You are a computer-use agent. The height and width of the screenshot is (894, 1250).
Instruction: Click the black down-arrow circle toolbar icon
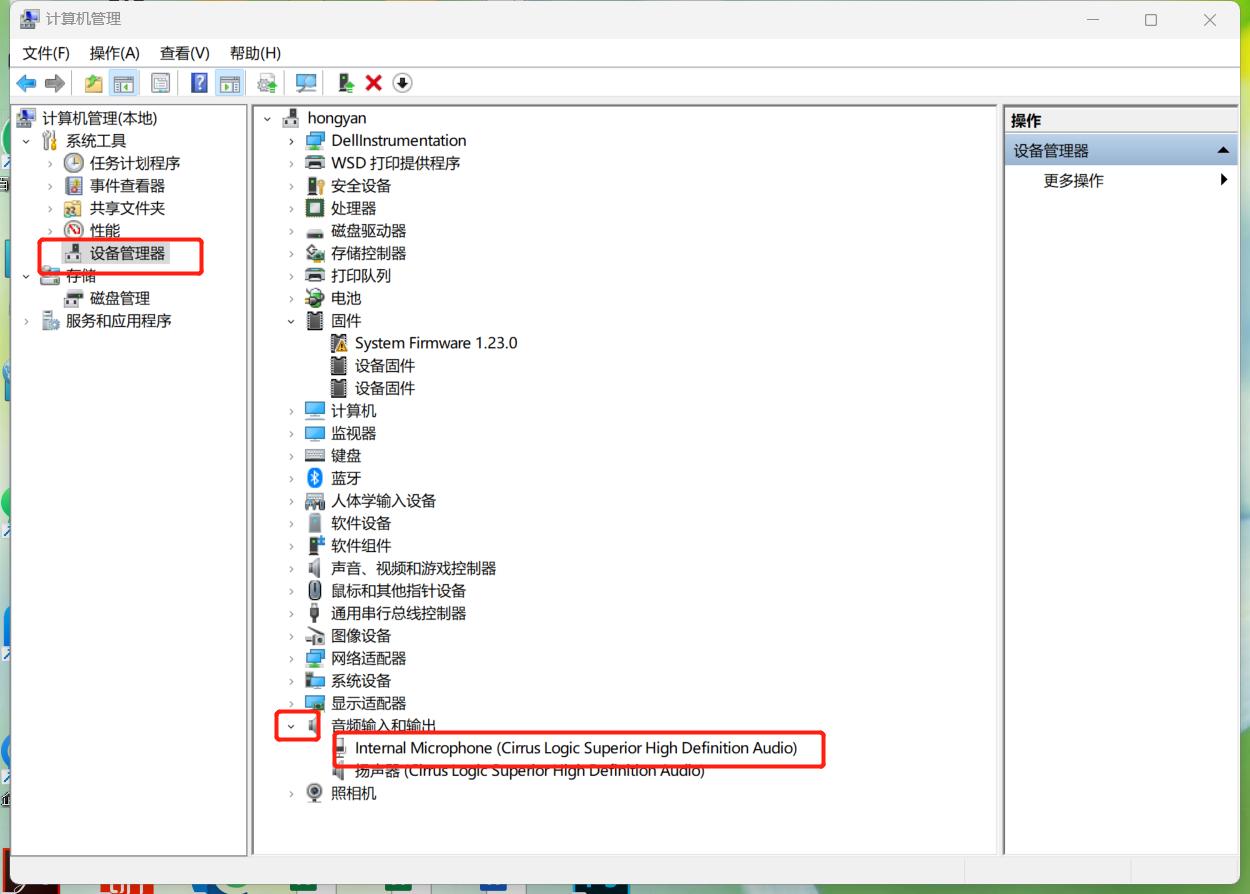pyautogui.click(x=402, y=83)
